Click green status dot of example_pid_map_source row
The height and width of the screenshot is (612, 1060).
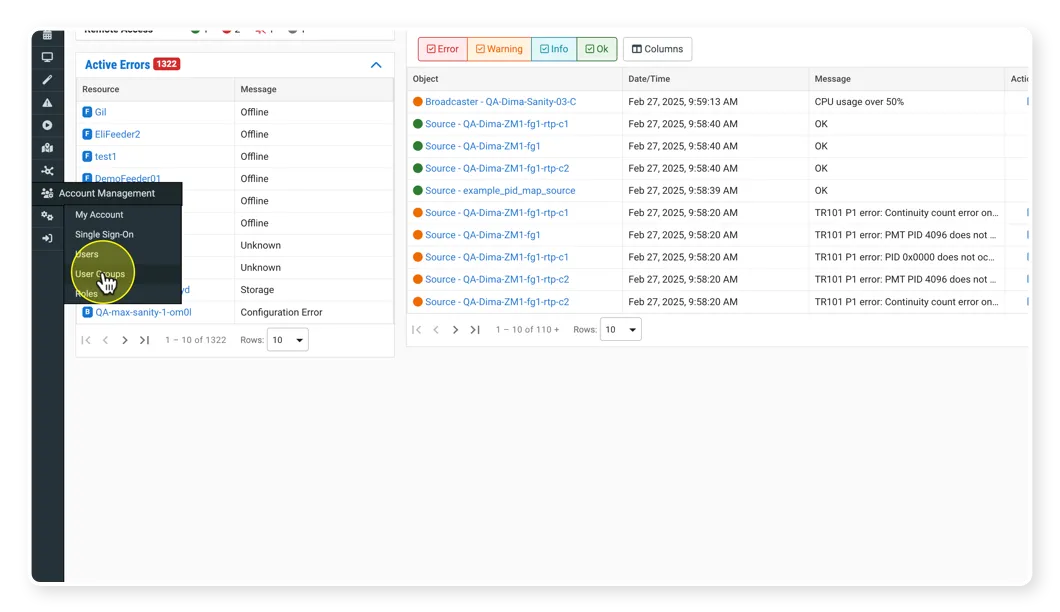(418, 190)
